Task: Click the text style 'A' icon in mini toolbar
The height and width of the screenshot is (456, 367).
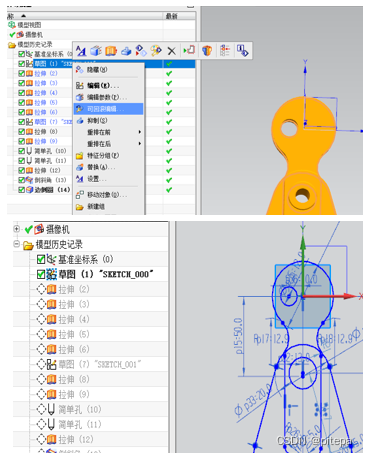Action: (81, 51)
